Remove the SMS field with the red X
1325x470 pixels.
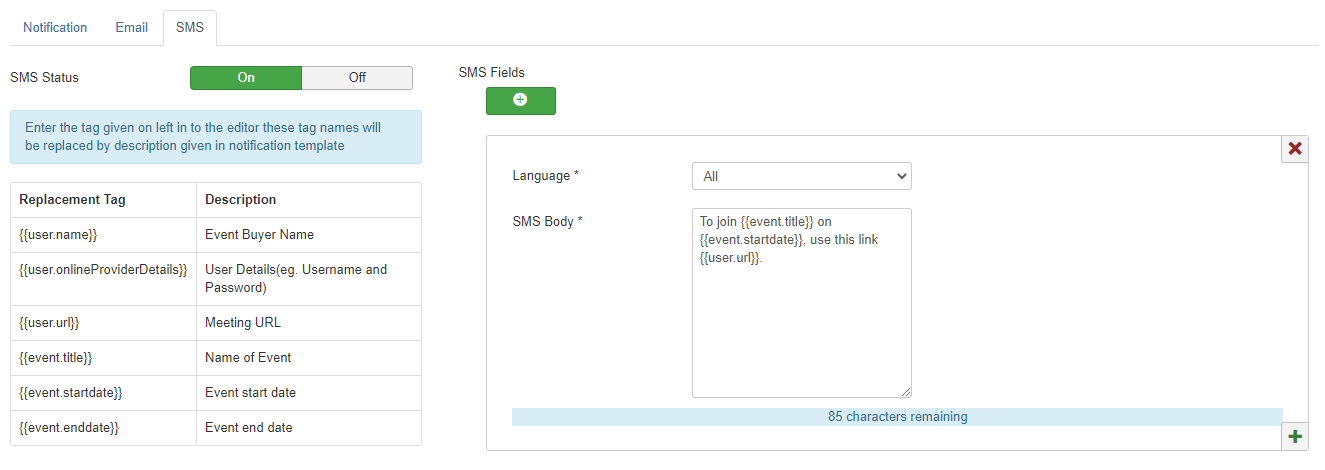pyautogui.click(x=1295, y=149)
